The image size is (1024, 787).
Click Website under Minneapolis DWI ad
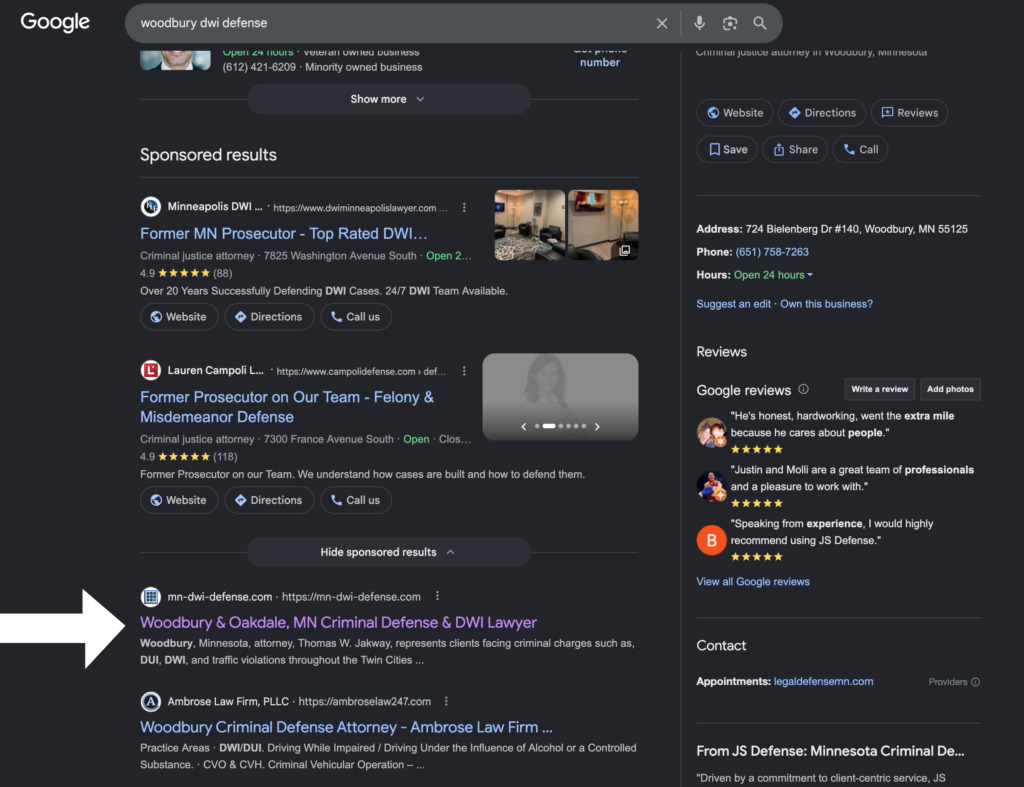(179, 317)
